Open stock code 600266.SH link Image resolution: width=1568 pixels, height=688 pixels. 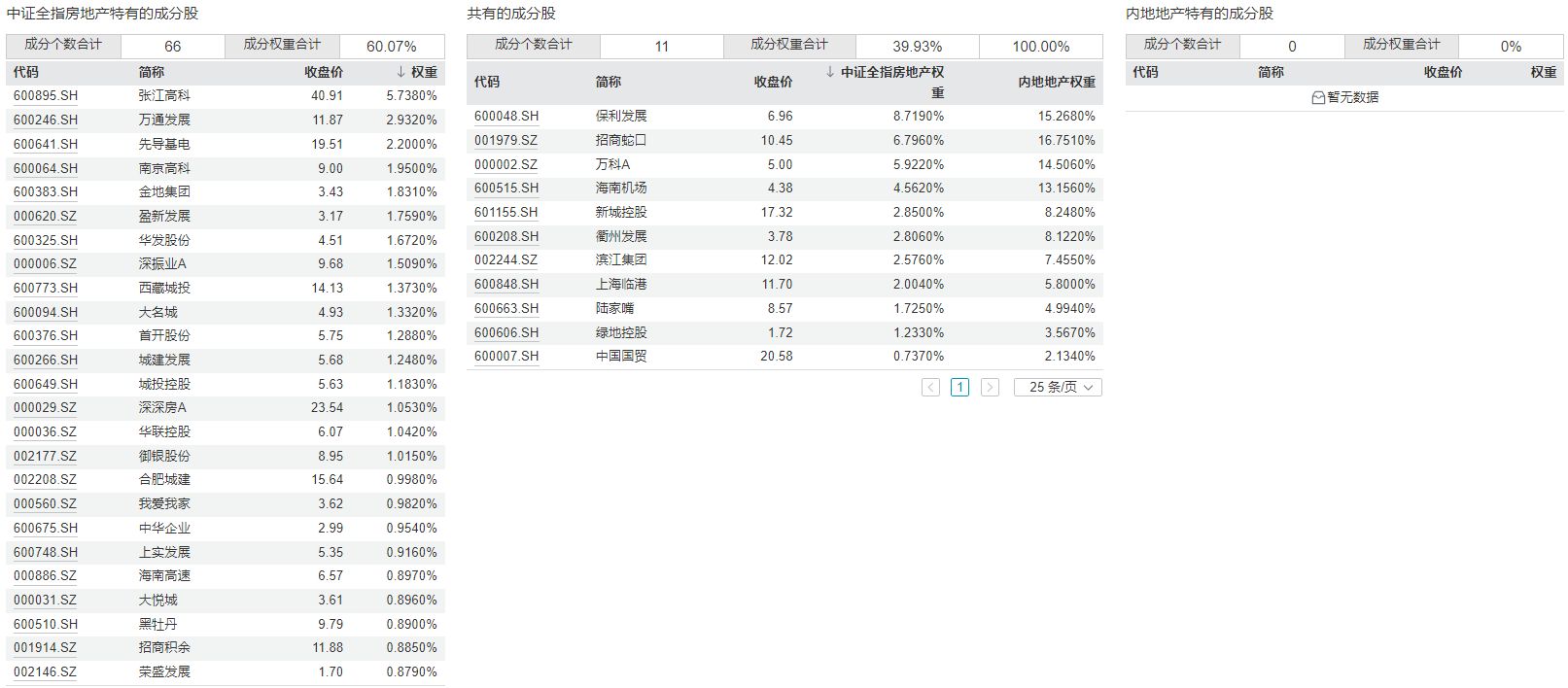point(46,360)
